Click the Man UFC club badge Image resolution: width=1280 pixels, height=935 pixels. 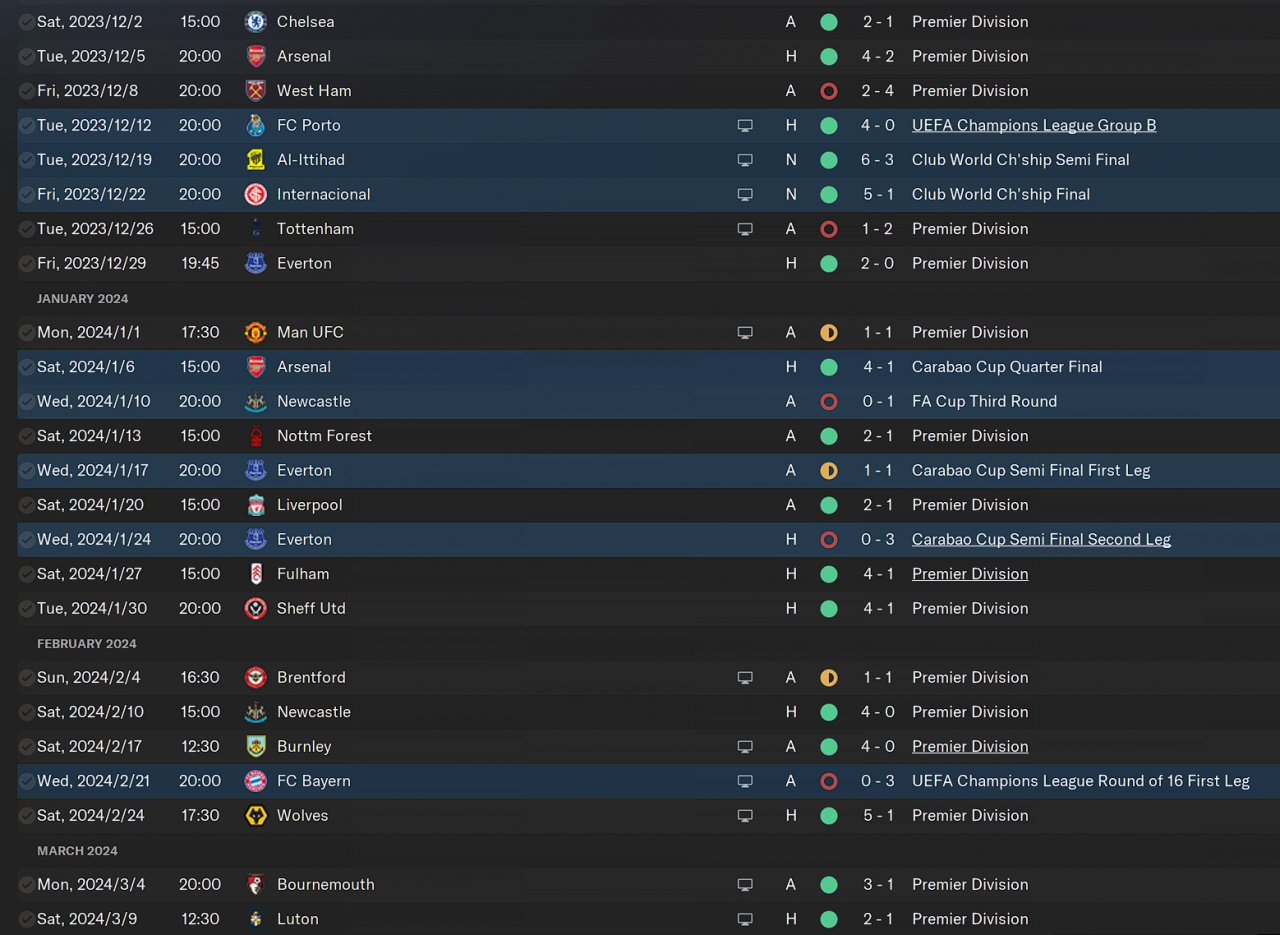point(256,332)
